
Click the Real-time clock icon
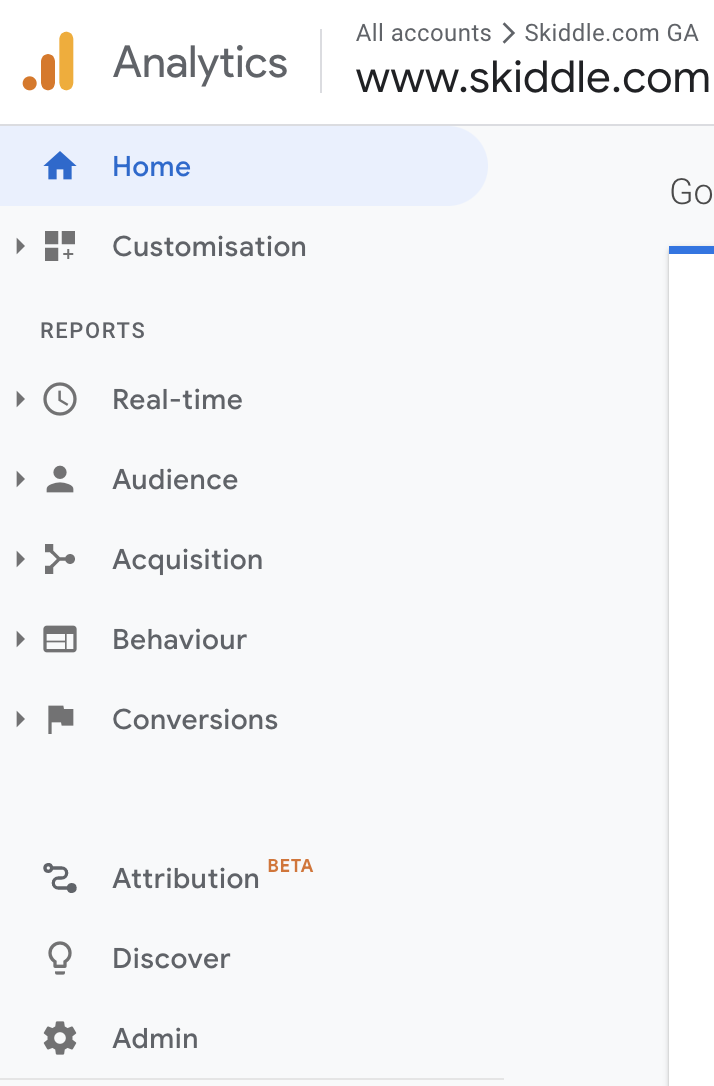pyautogui.click(x=60, y=400)
